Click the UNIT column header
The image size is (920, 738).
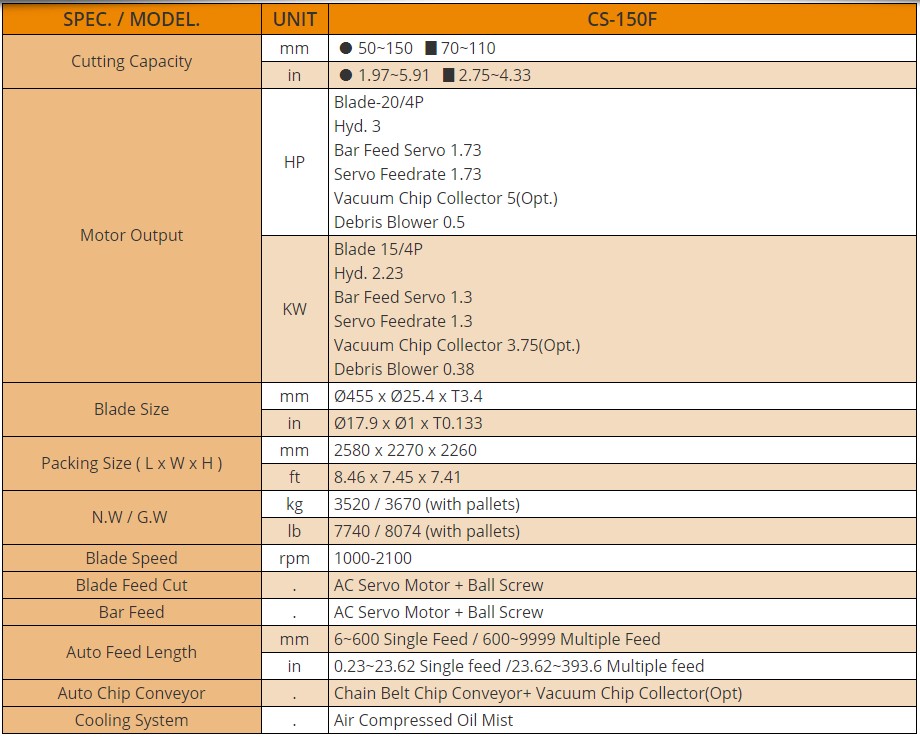click(294, 19)
